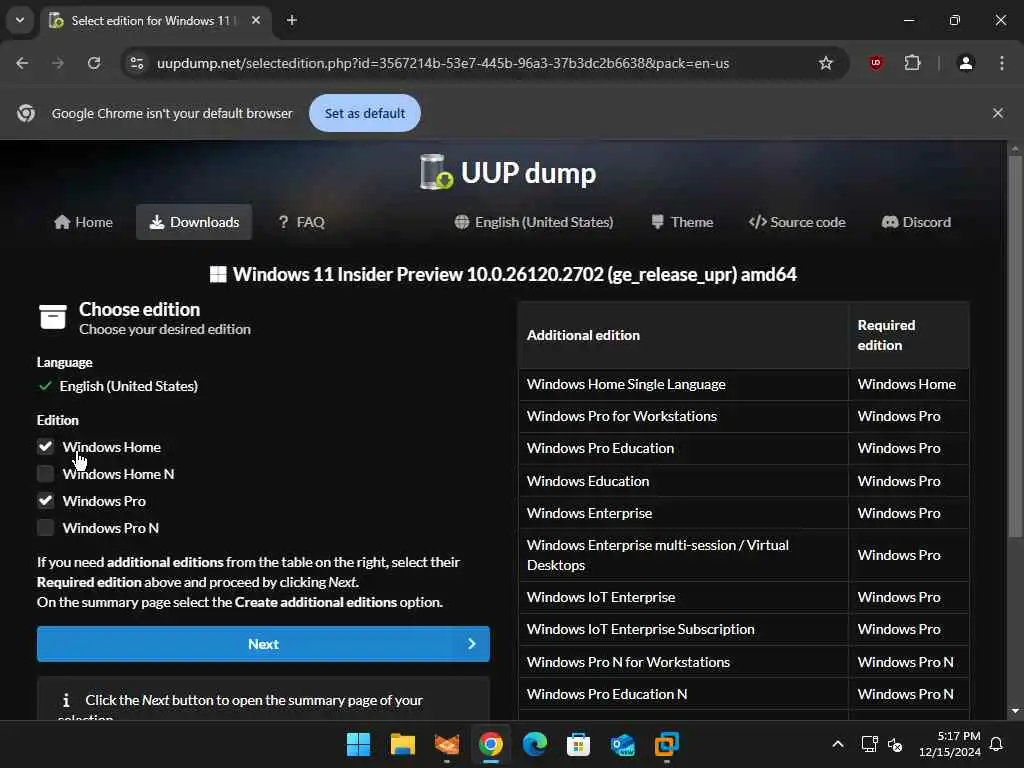Uncheck the Windows Home checkbox

[x=45, y=447]
